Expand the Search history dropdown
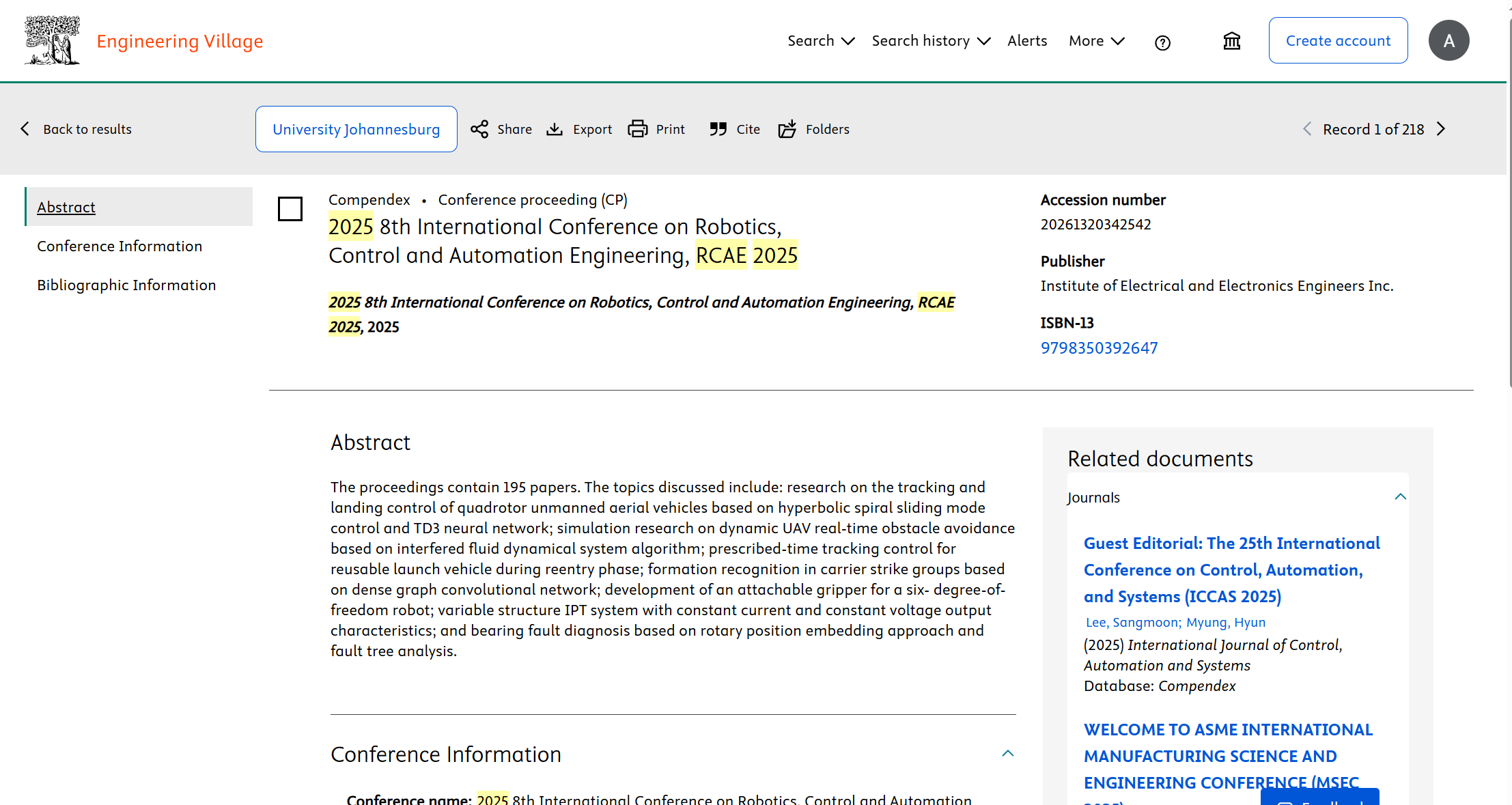The image size is (1512, 805). pos(930,41)
